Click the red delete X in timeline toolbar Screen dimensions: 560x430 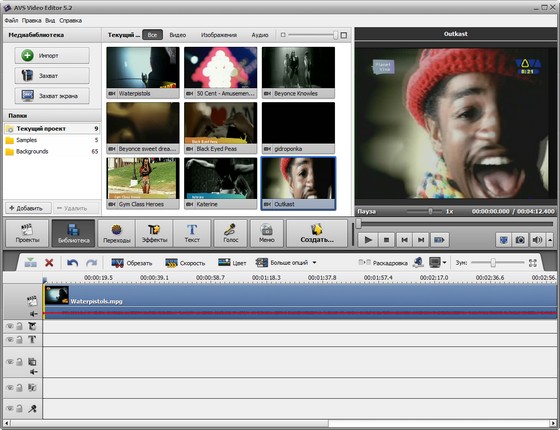49,263
